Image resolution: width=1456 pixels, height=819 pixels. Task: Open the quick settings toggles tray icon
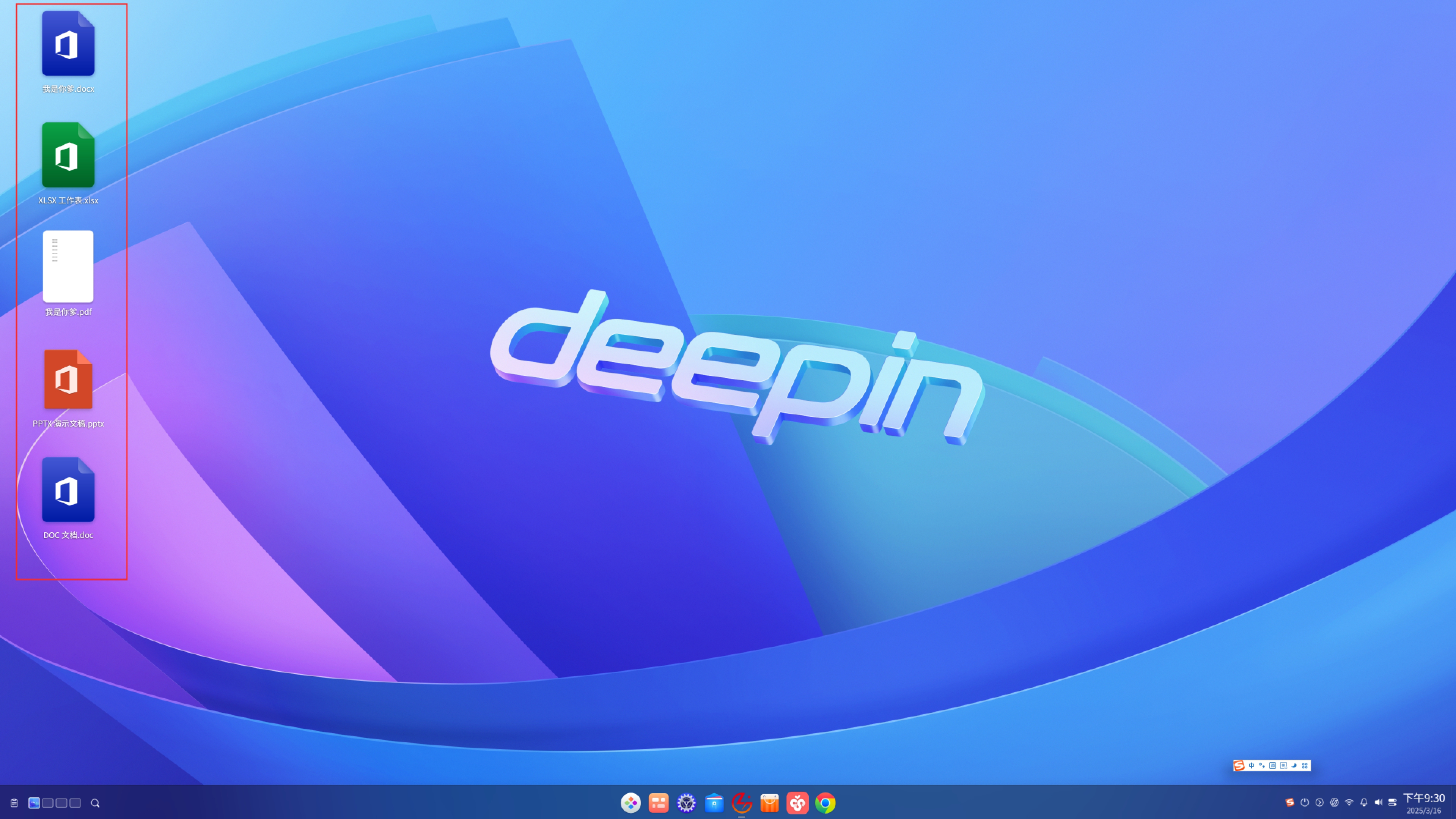[1392, 803]
